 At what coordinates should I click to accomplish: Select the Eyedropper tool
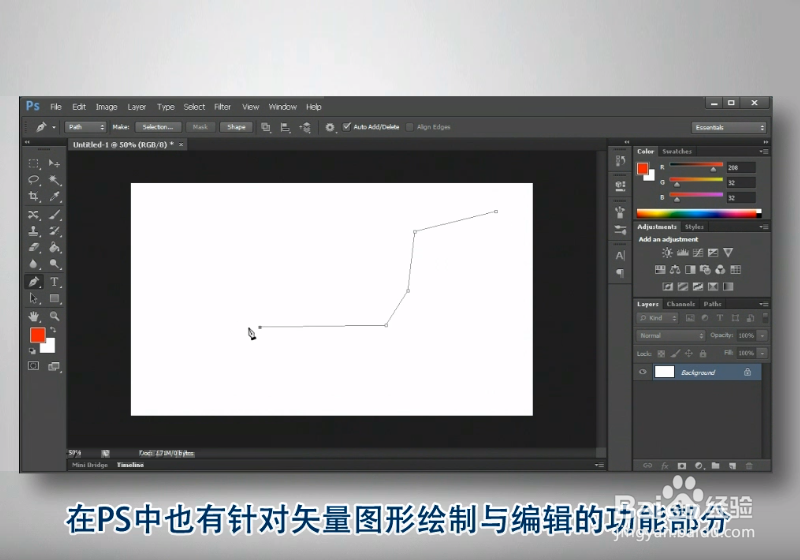(54, 196)
